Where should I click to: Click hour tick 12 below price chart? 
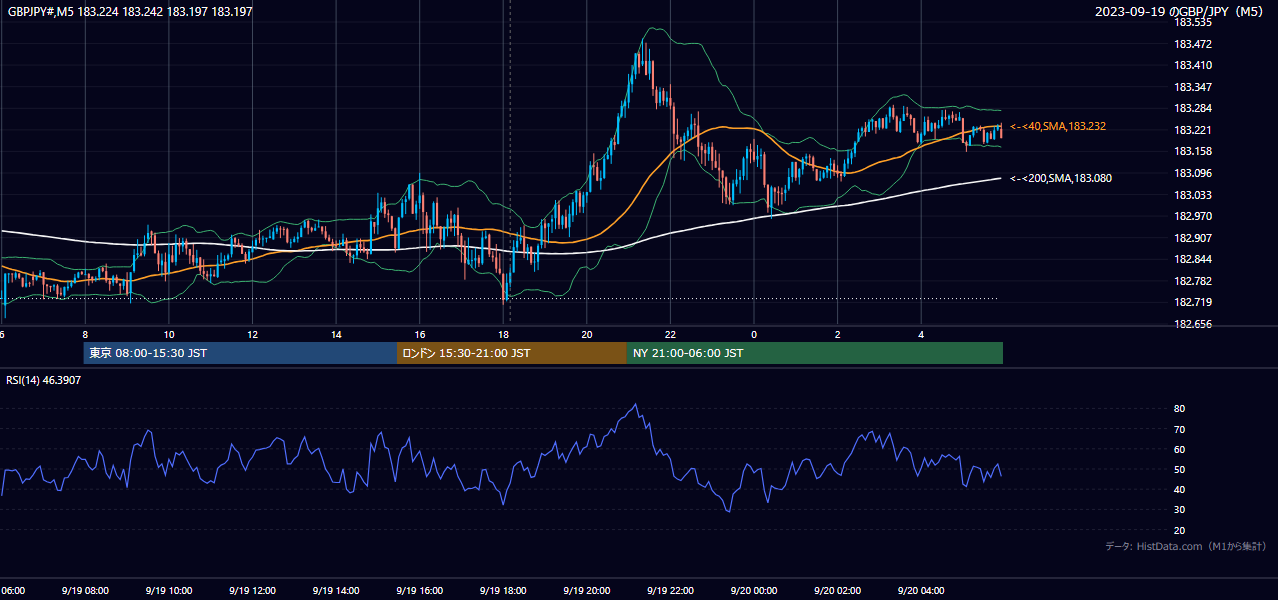pyautogui.click(x=253, y=334)
